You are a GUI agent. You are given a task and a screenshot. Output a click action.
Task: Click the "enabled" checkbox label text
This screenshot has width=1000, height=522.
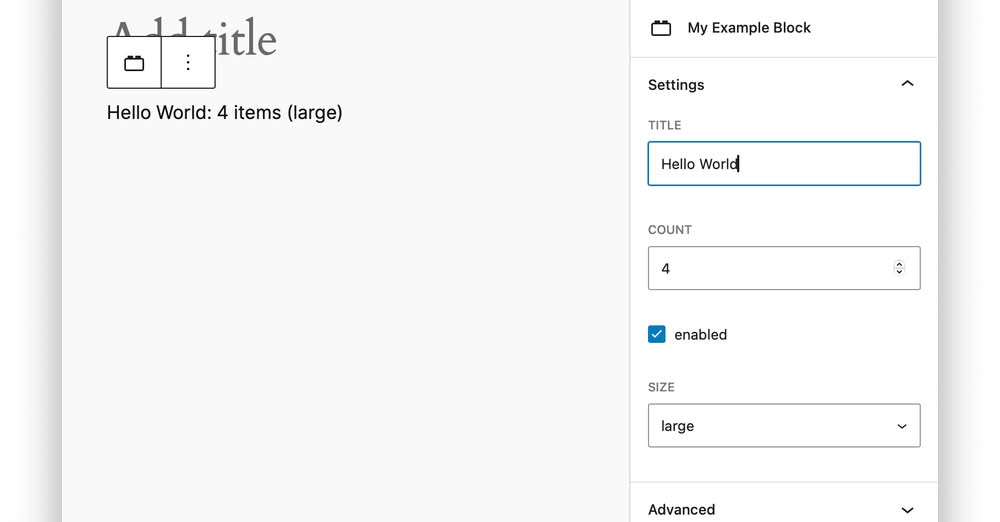coord(700,335)
